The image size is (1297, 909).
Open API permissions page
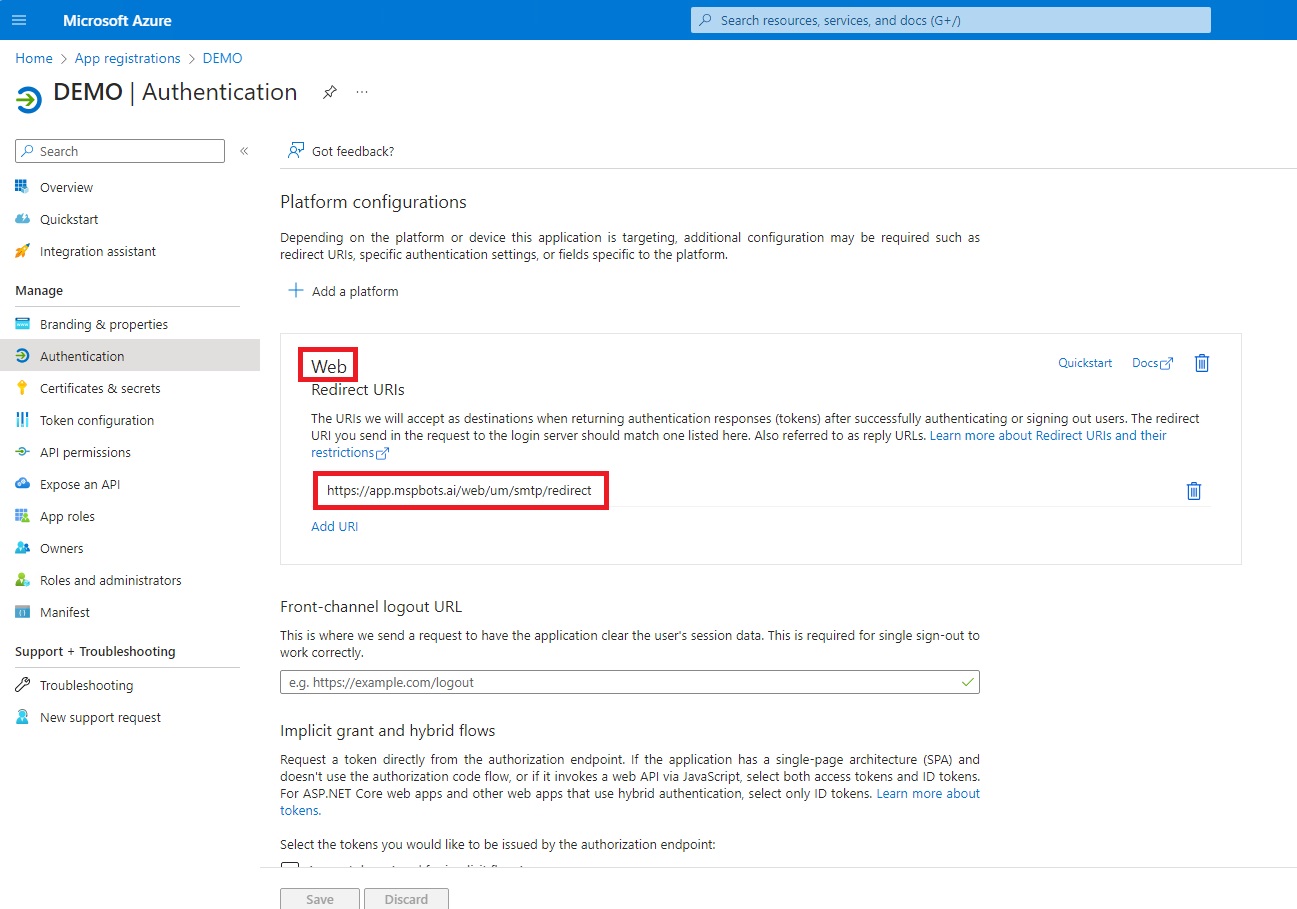click(x=82, y=452)
